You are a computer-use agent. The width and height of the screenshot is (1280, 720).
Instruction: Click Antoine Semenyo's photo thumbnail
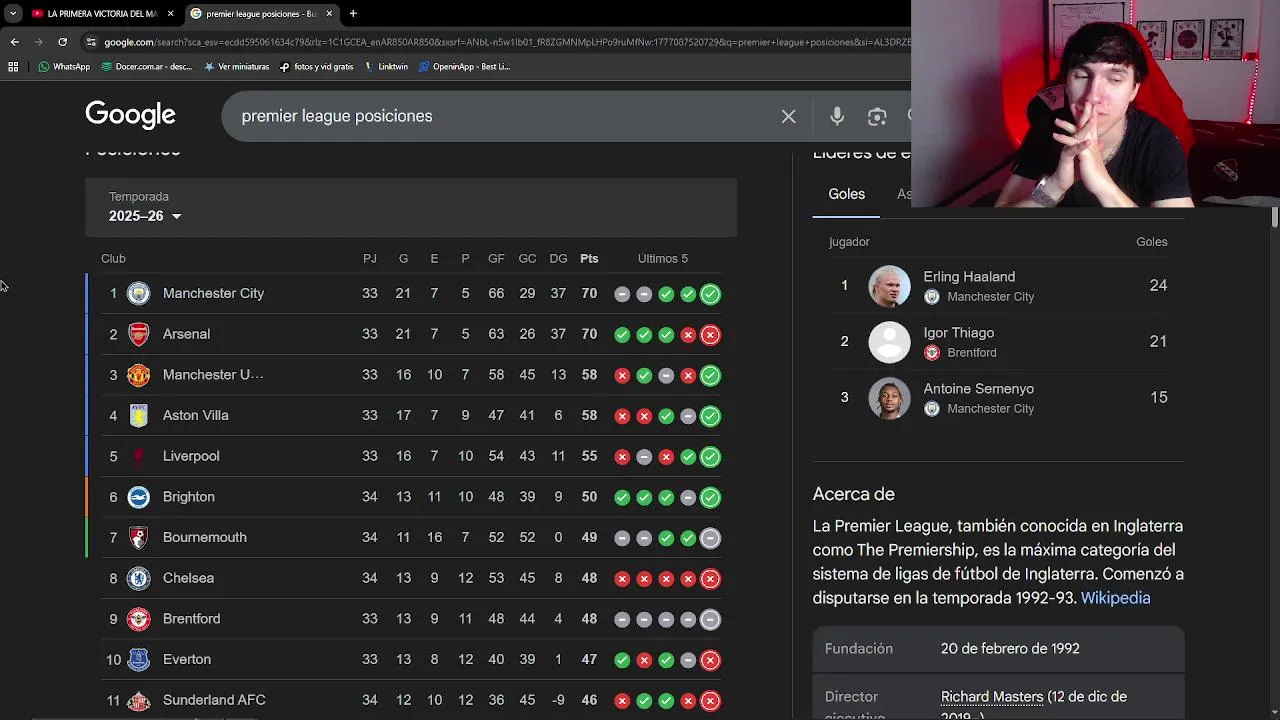pos(889,398)
